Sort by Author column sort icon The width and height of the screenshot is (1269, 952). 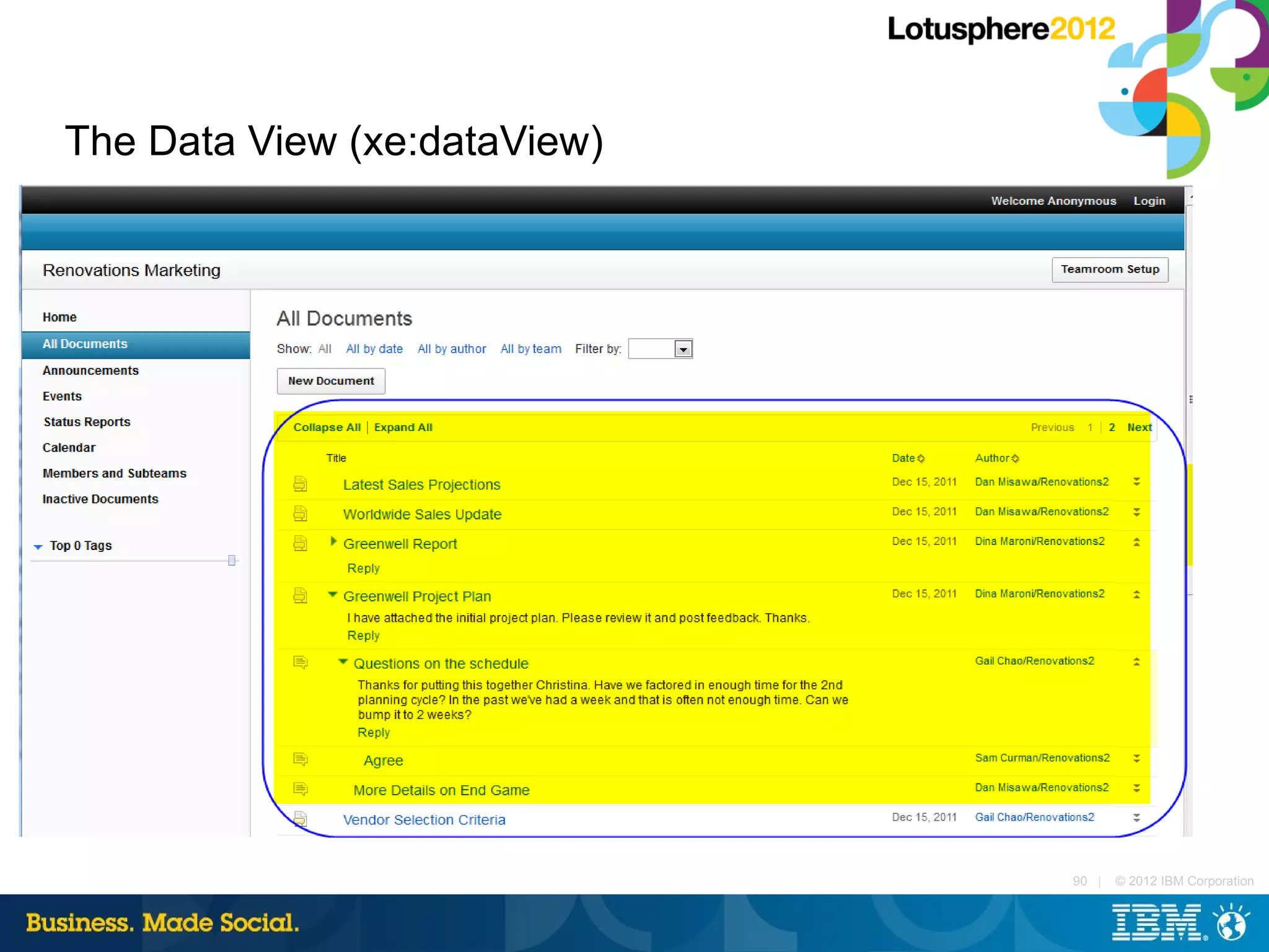click(x=1015, y=458)
